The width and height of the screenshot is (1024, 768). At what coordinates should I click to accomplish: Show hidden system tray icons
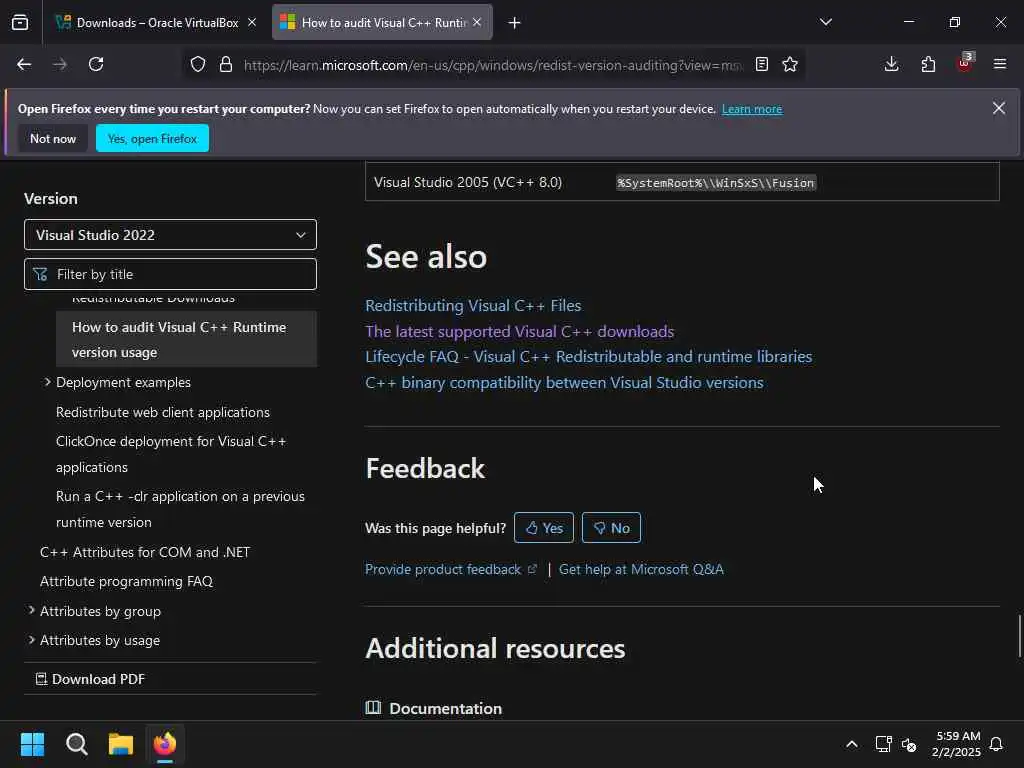coord(852,744)
